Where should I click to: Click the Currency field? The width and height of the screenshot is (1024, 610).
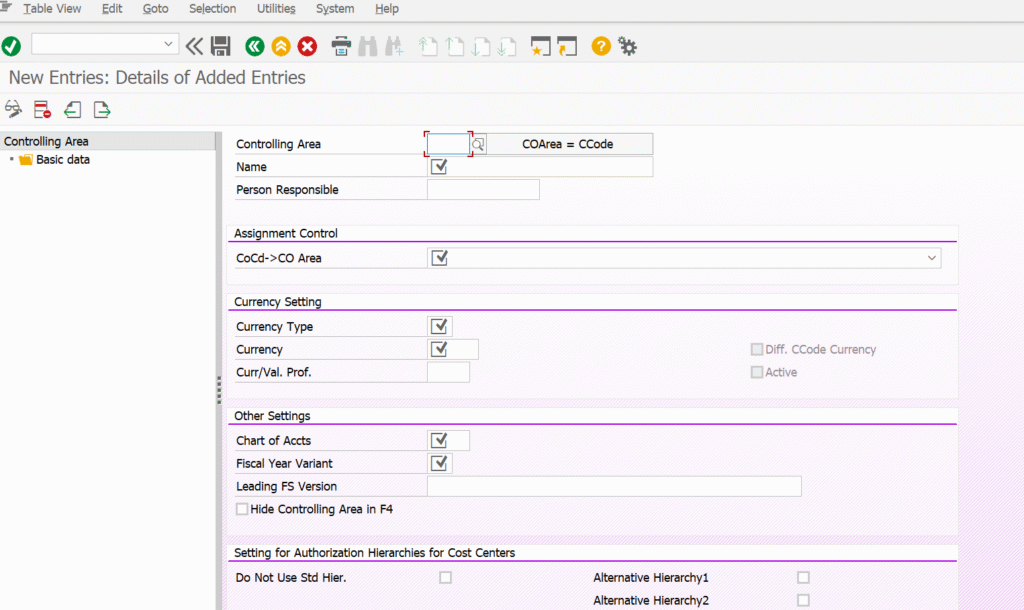pyautogui.click(x=453, y=349)
